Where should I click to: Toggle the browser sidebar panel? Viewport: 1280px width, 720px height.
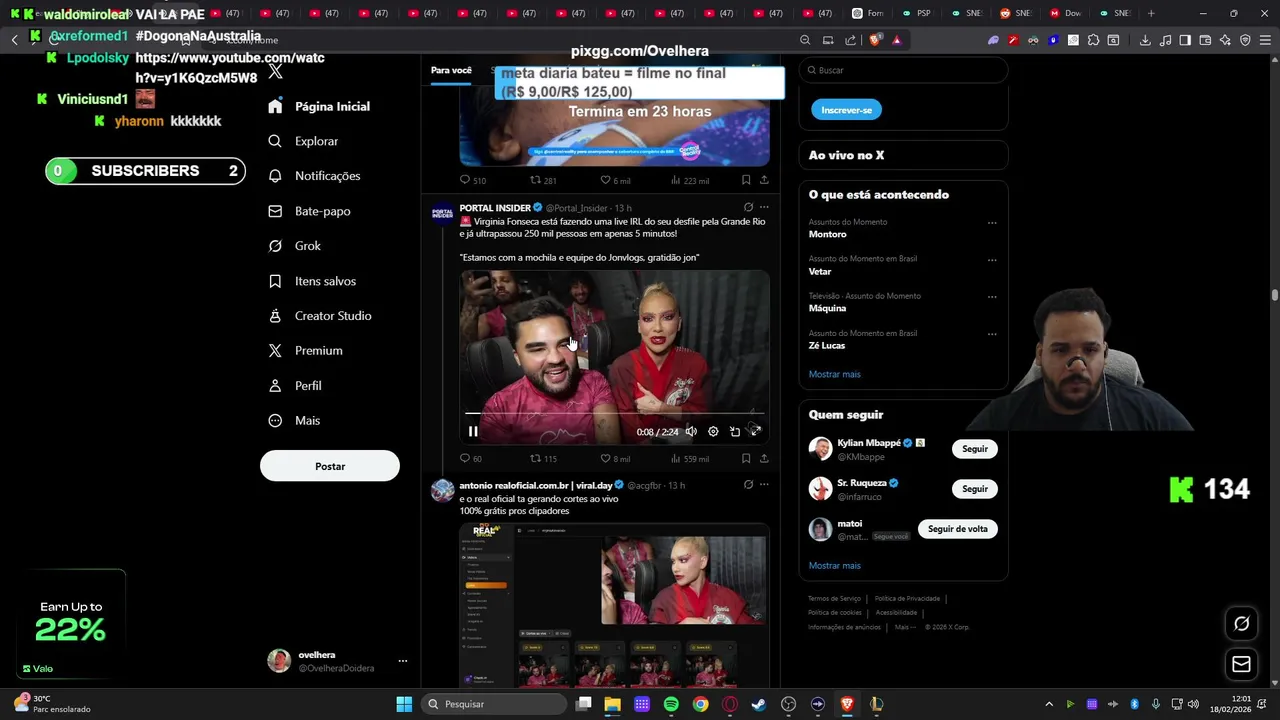(x=1185, y=40)
